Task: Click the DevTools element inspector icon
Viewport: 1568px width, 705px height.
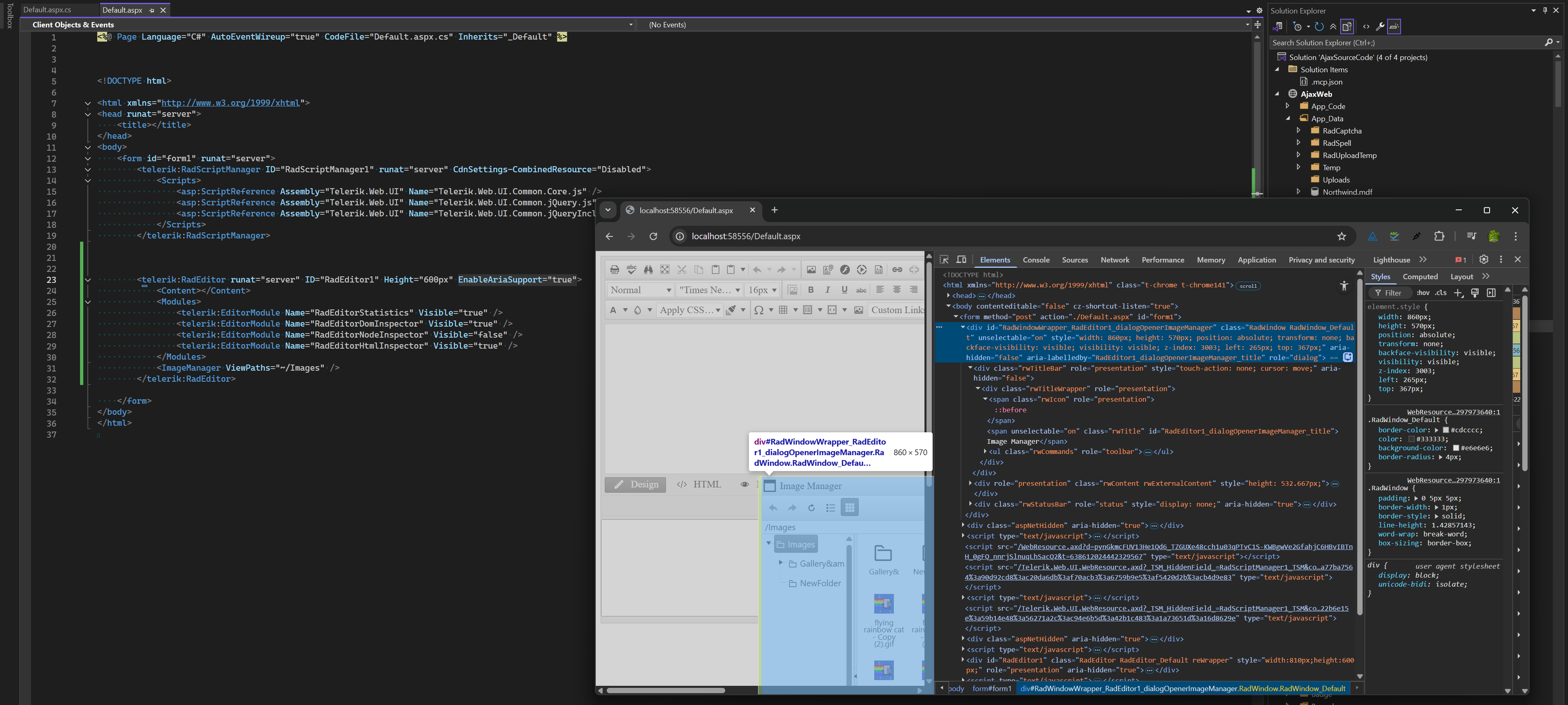Action: coord(944,260)
